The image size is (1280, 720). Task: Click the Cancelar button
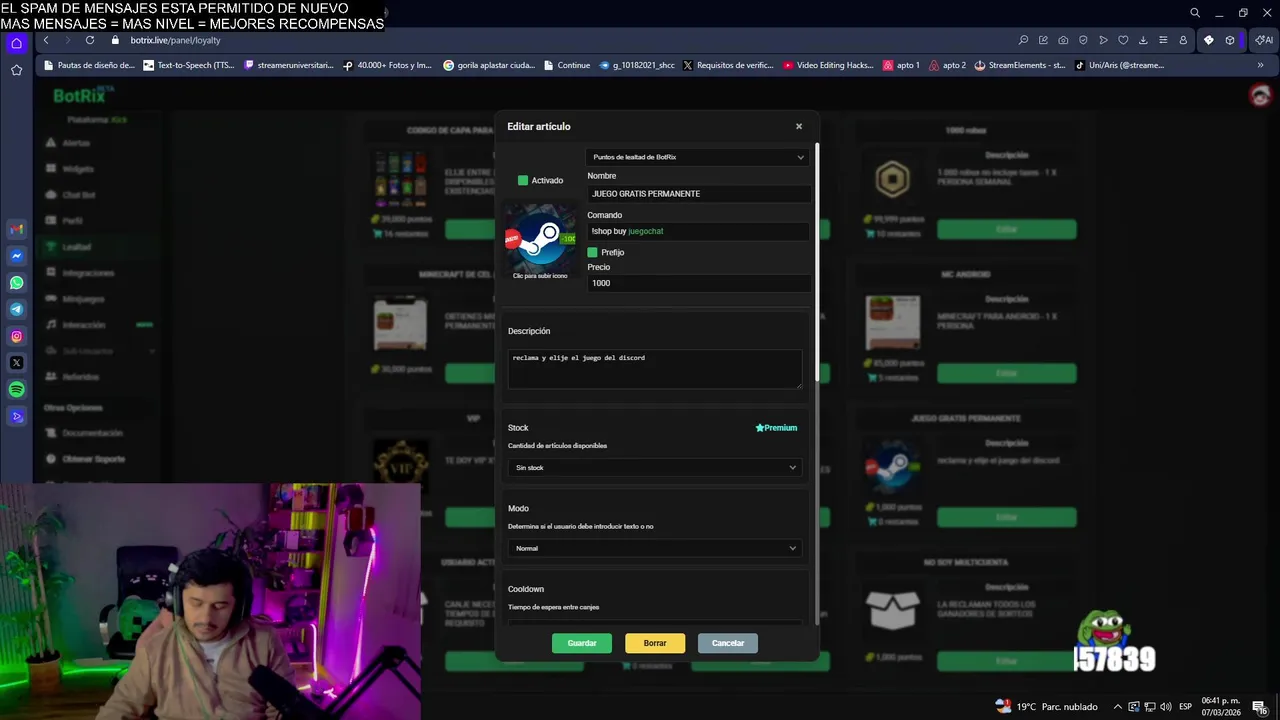728,643
